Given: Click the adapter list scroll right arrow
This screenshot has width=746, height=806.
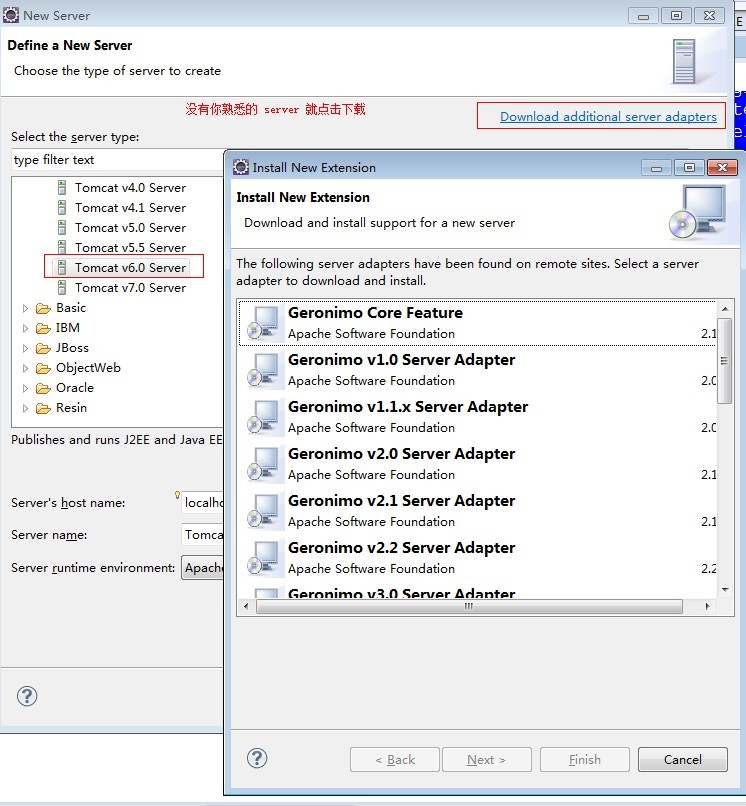Looking at the screenshot, I should tap(707, 607).
